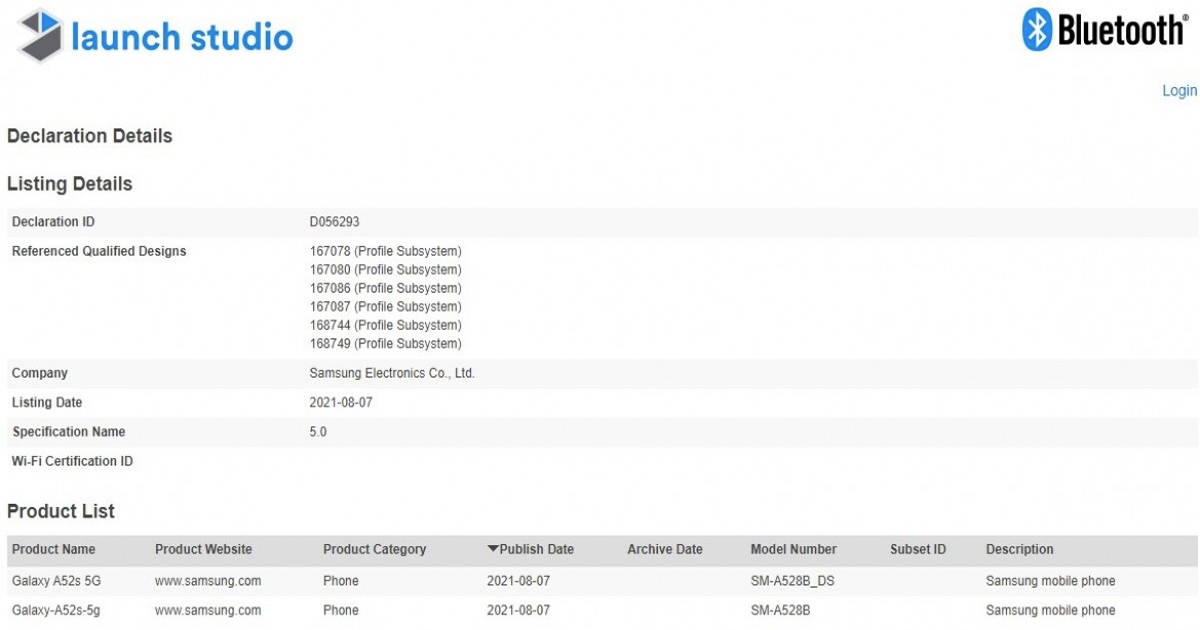
Task: Select declaration ID D056293
Action: 334,221
